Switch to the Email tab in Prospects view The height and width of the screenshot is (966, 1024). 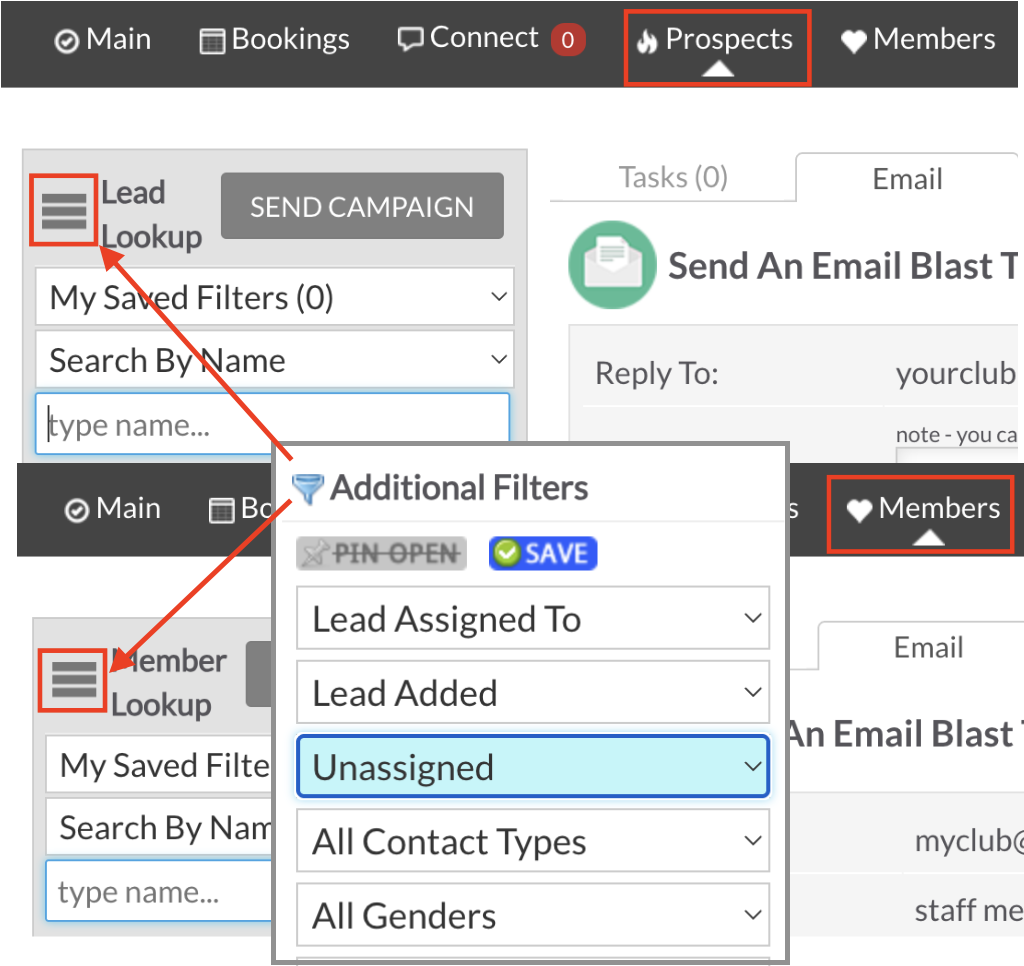pyautogui.click(x=907, y=178)
